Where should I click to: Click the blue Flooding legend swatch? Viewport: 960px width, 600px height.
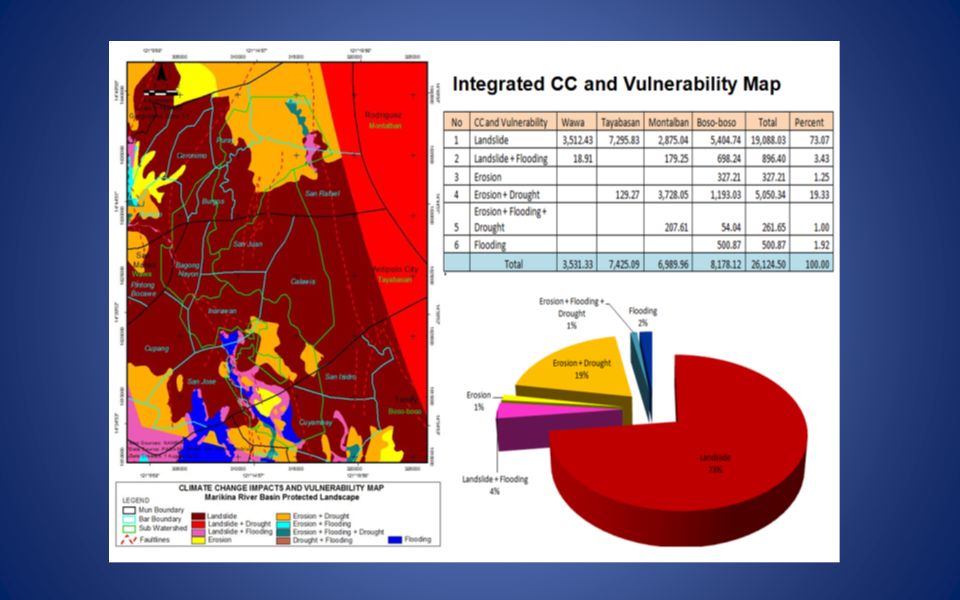pos(395,539)
